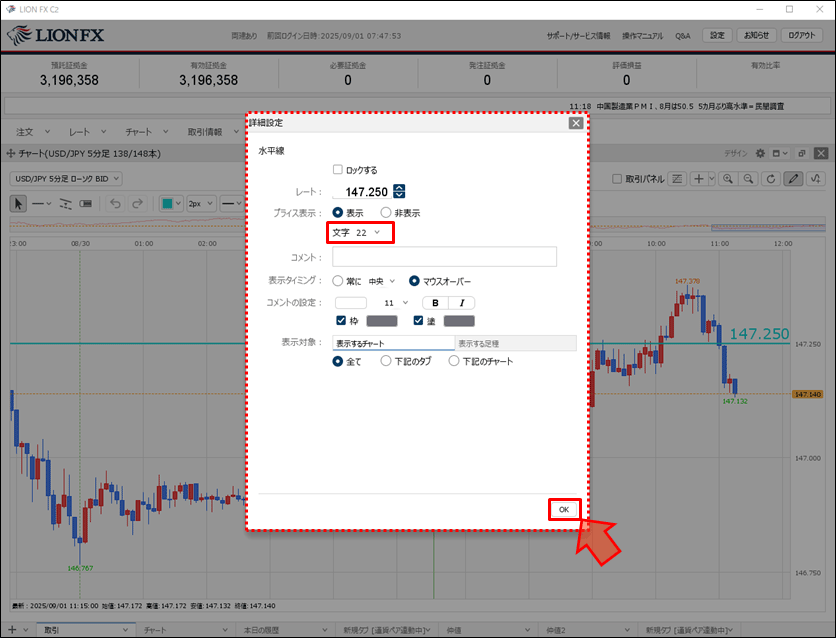This screenshot has height=638, width=836.
Task: Close the chart panel with X
Action: 821,154
